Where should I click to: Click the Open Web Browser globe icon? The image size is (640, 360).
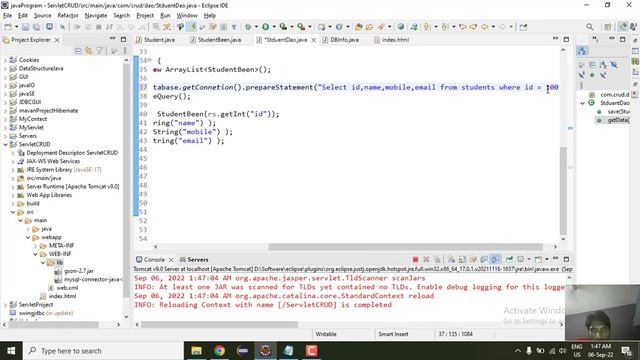coord(401,27)
